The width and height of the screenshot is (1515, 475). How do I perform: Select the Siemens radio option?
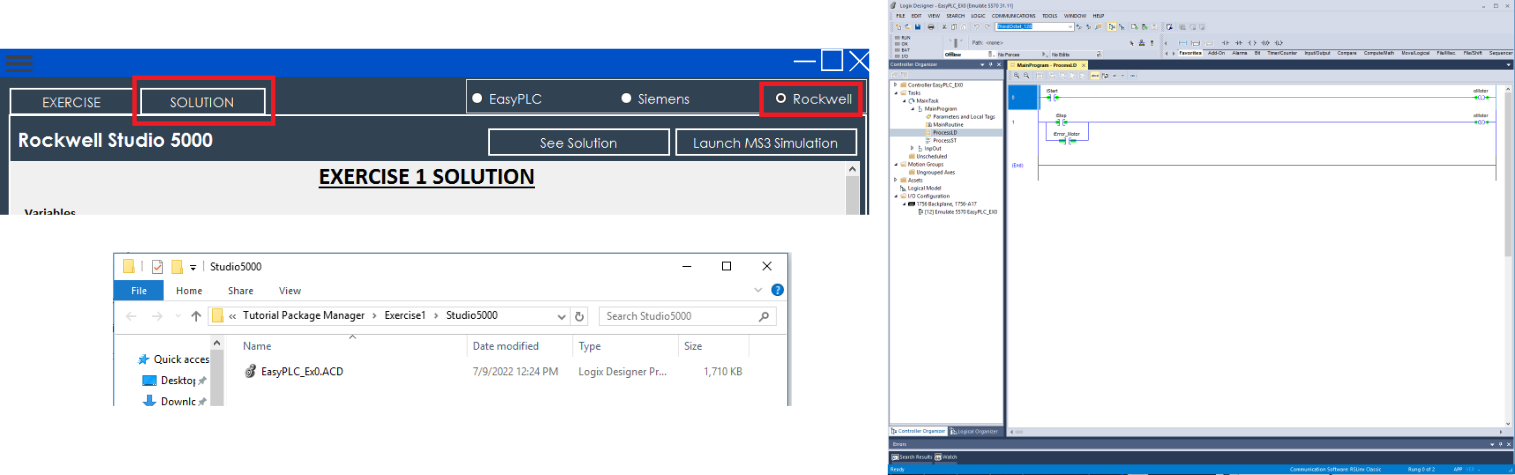655,99
